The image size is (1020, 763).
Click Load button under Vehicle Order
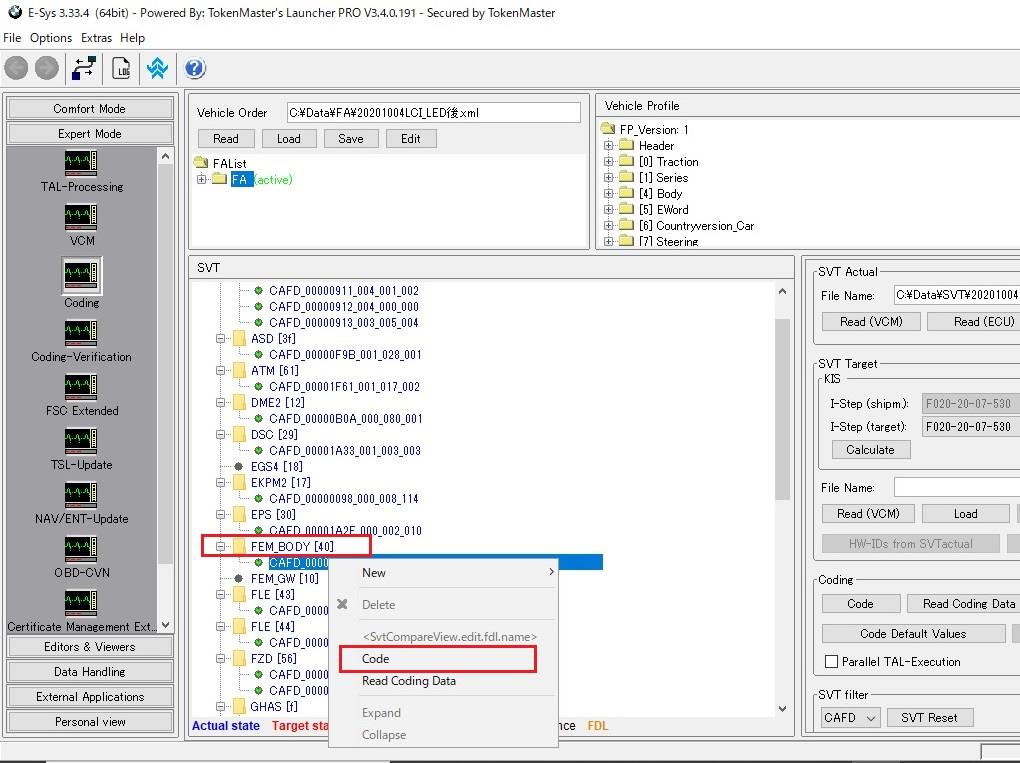coord(289,139)
